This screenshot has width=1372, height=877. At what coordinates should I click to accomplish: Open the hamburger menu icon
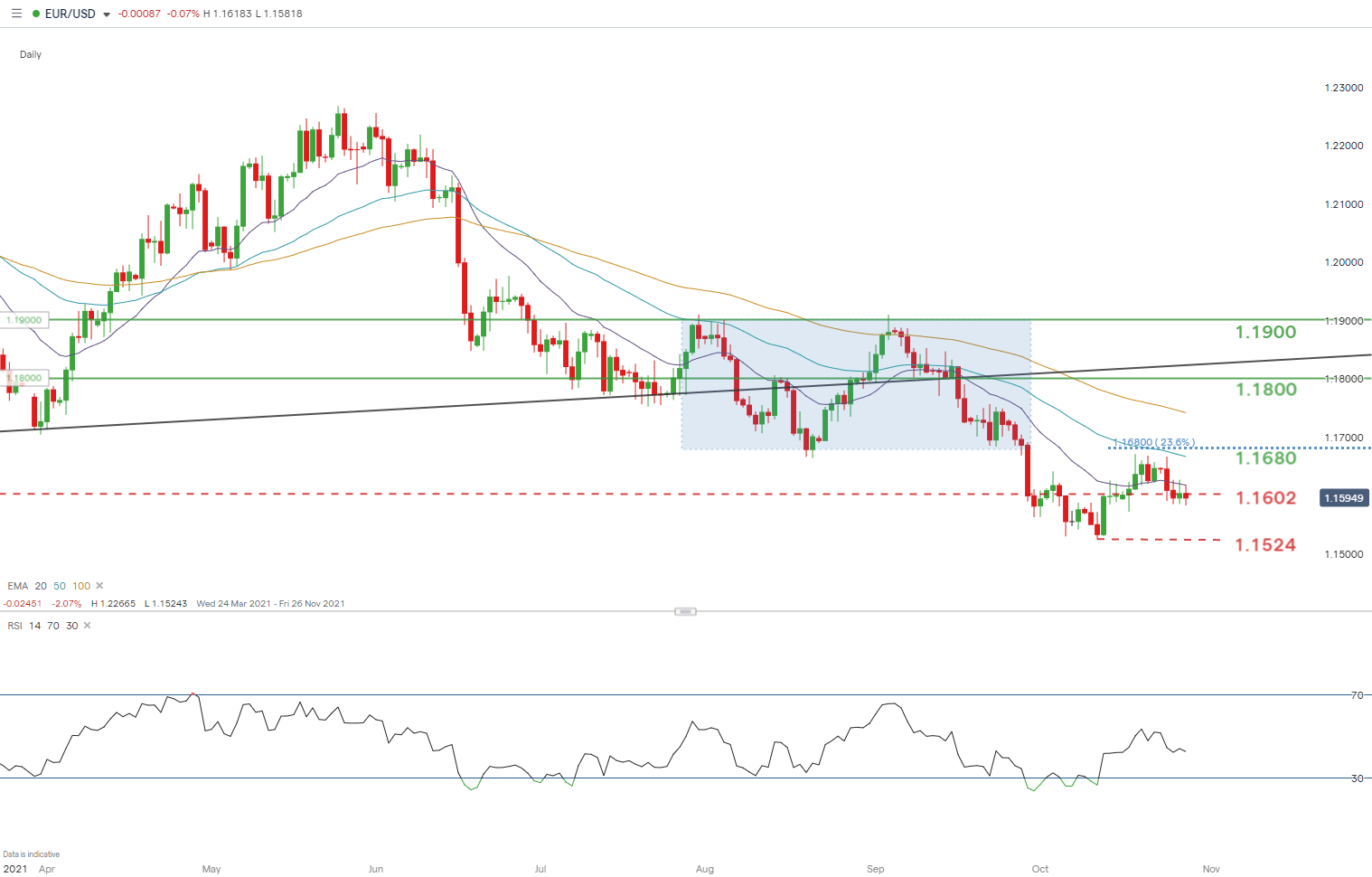[x=16, y=14]
